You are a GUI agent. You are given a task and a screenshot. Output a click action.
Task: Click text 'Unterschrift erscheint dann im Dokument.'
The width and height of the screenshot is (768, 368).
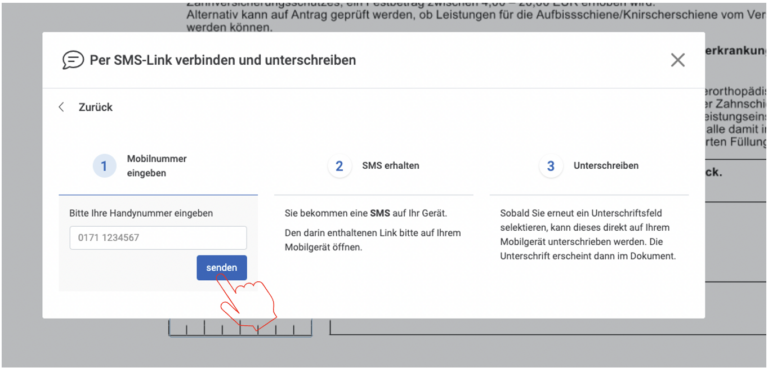(x=588, y=256)
